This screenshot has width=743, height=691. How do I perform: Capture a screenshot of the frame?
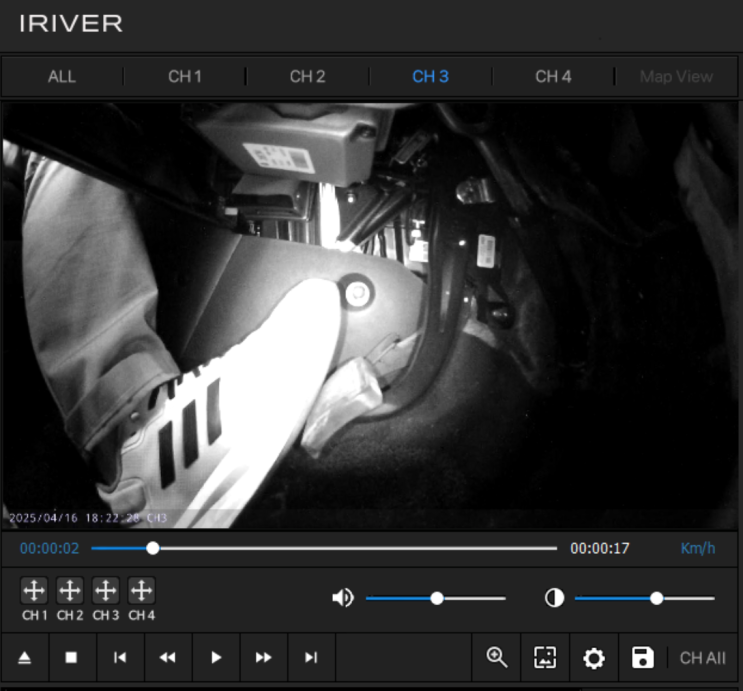[545, 658]
